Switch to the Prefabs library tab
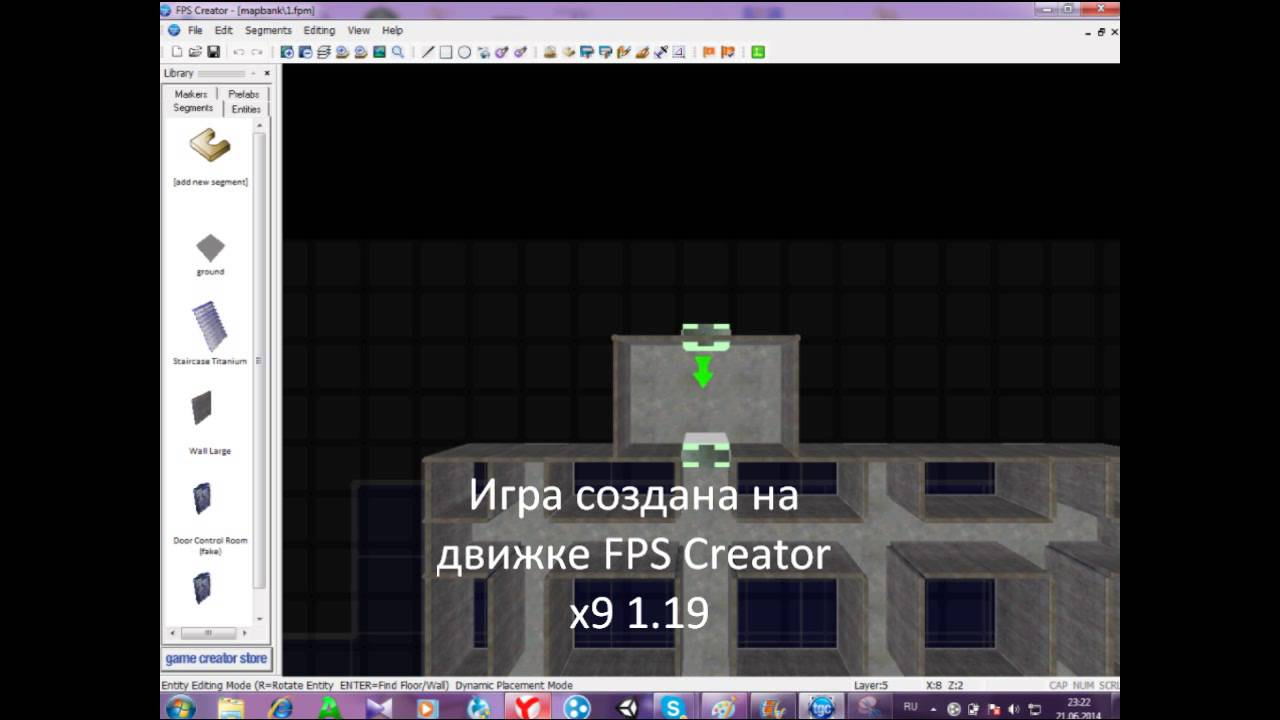The image size is (1280, 720). pos(243,94)
